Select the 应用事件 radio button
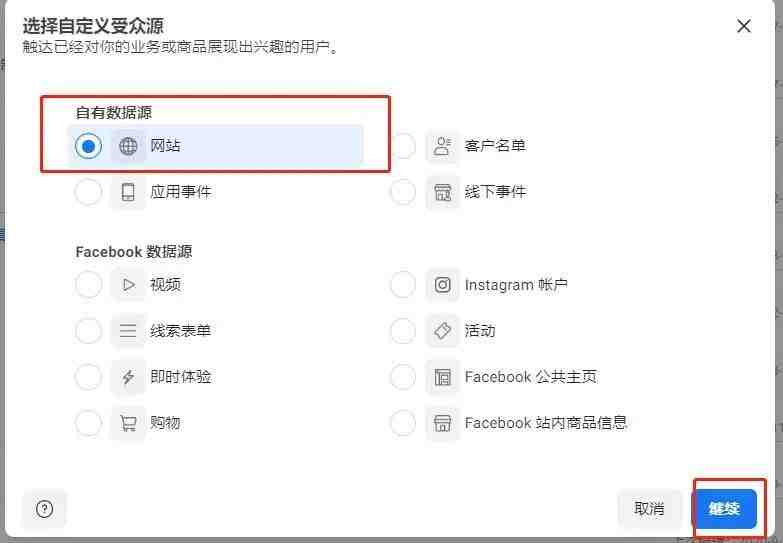The width and height of the screenshot is (783, 543). [x=88, y=192]
